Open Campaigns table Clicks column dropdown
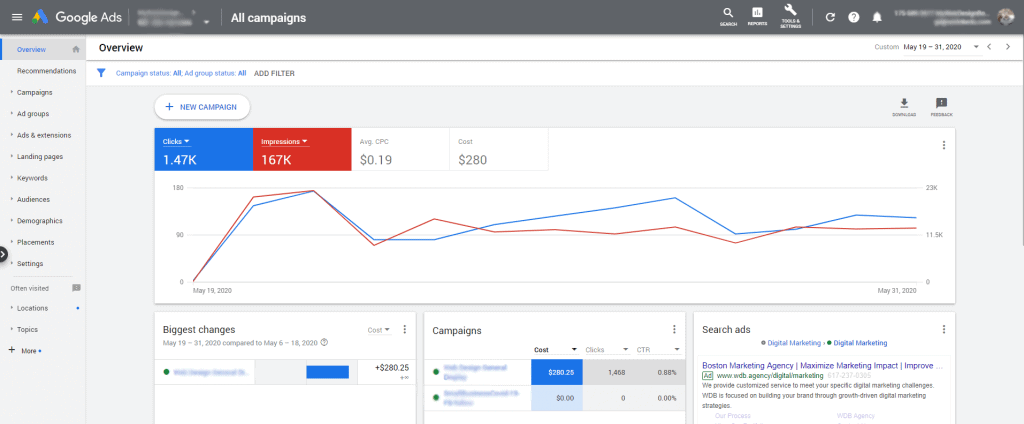The image size is (1024, 424). click(625, 350)
